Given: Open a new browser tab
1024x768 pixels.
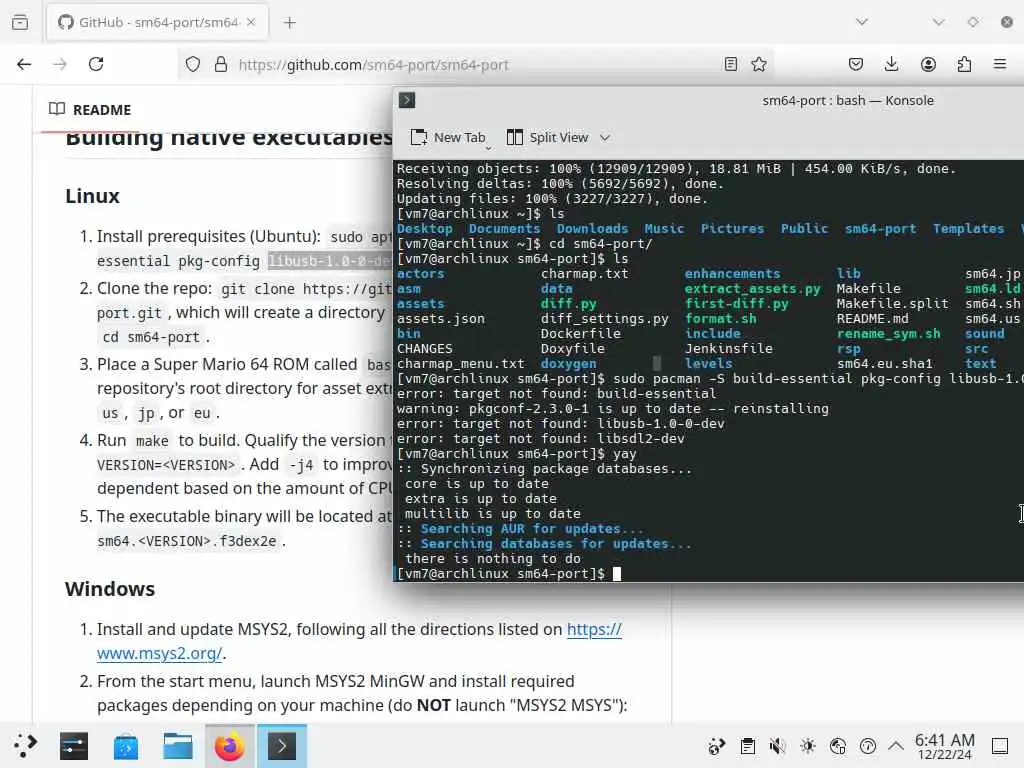Looking at the screenshot, I should (289, 23).
